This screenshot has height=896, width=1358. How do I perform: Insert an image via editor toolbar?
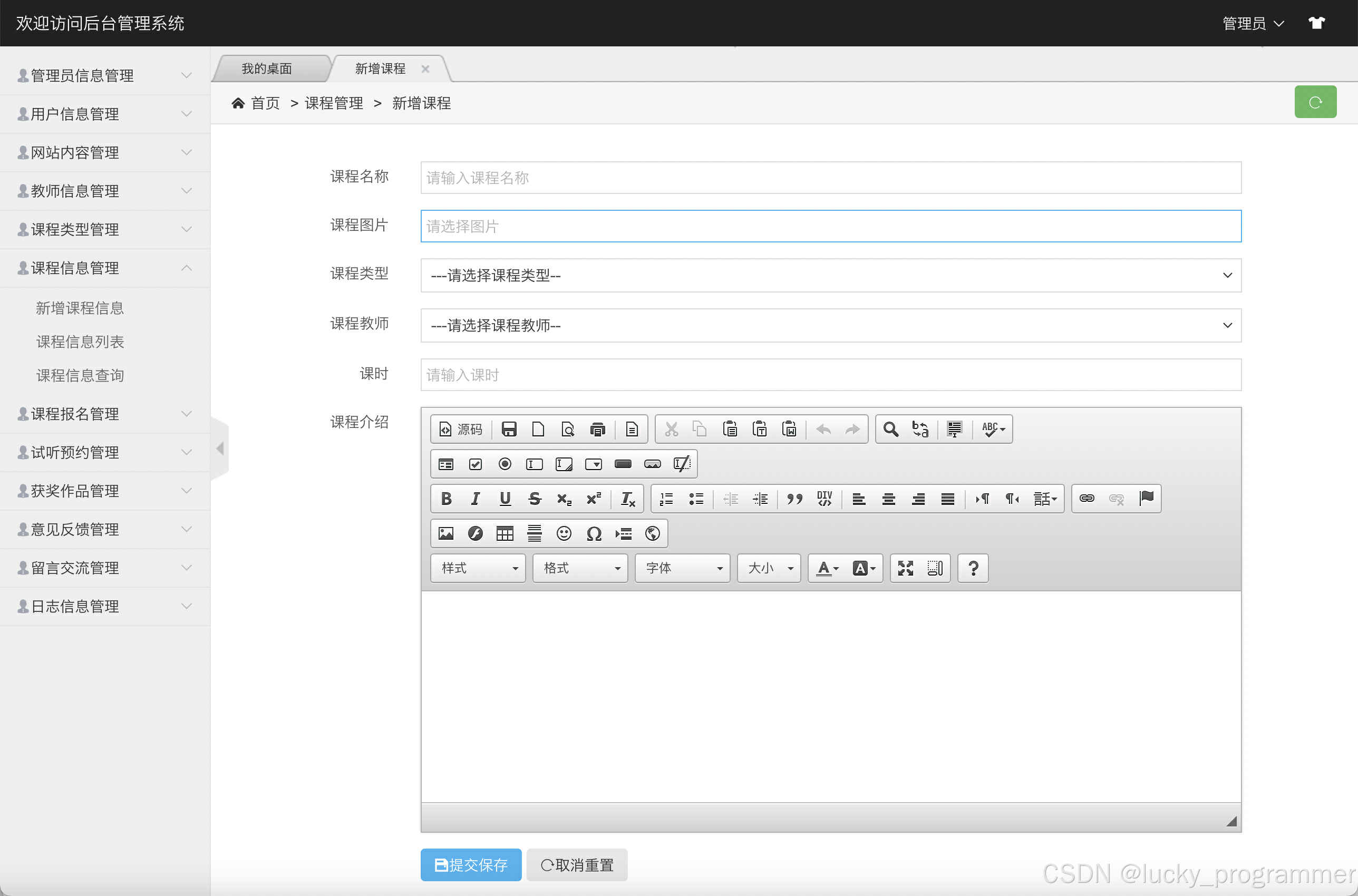[446, 534]
